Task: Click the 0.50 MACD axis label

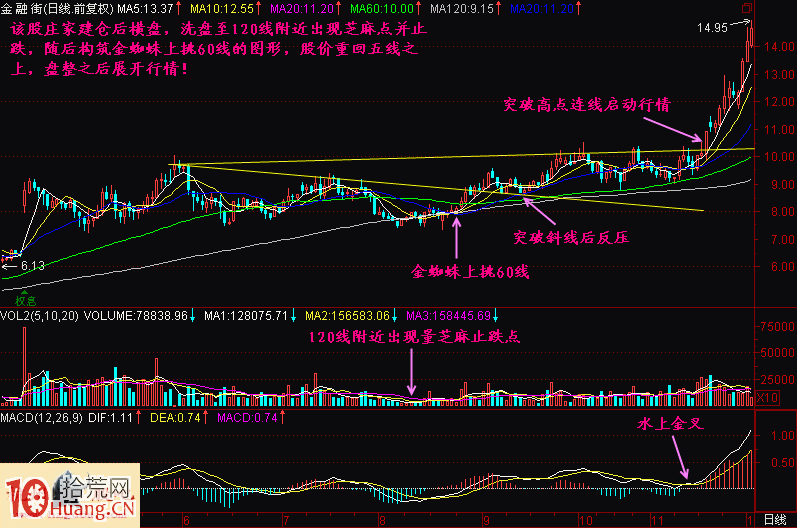Action: (782, 462)
